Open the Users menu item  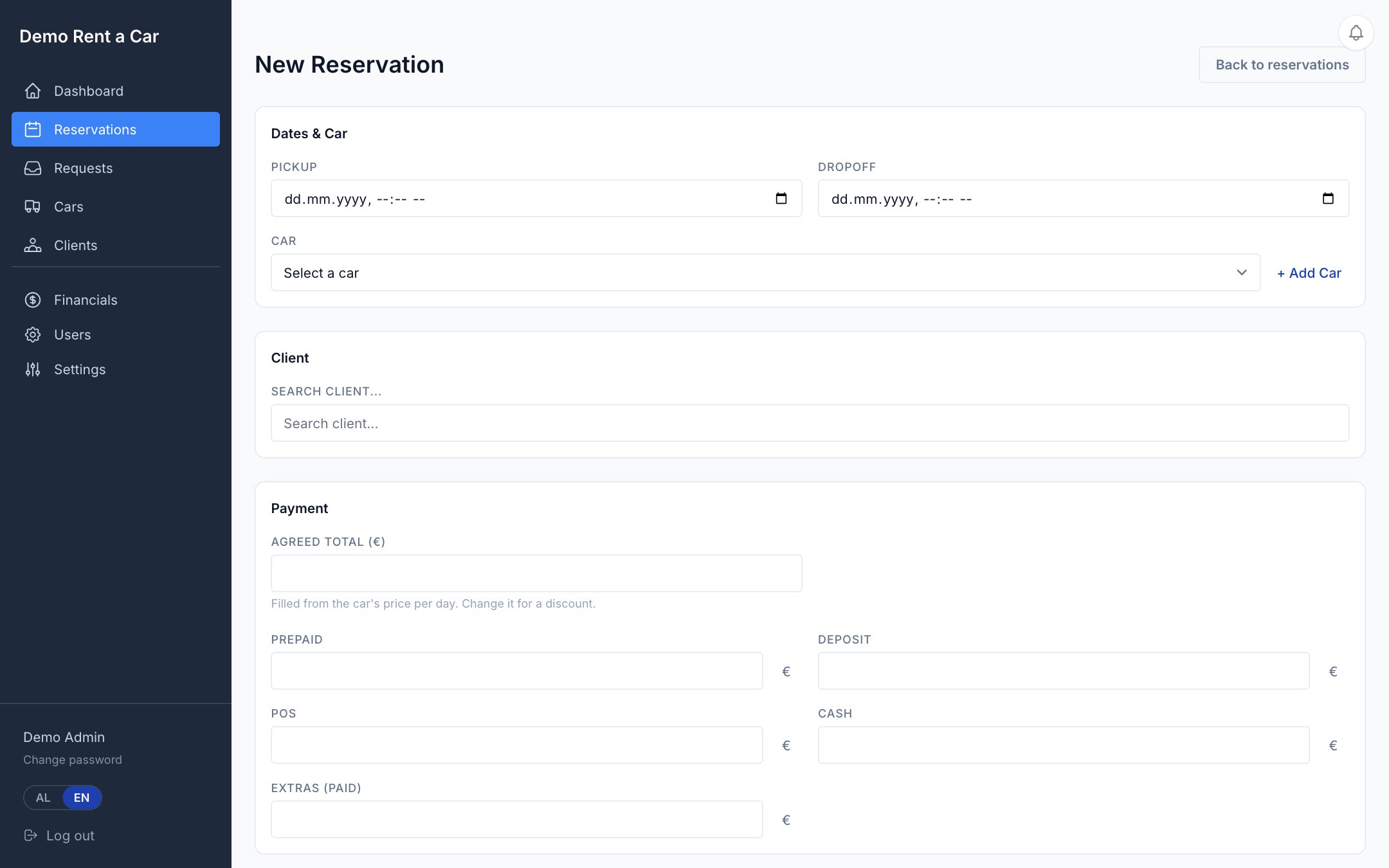point(116,334)
